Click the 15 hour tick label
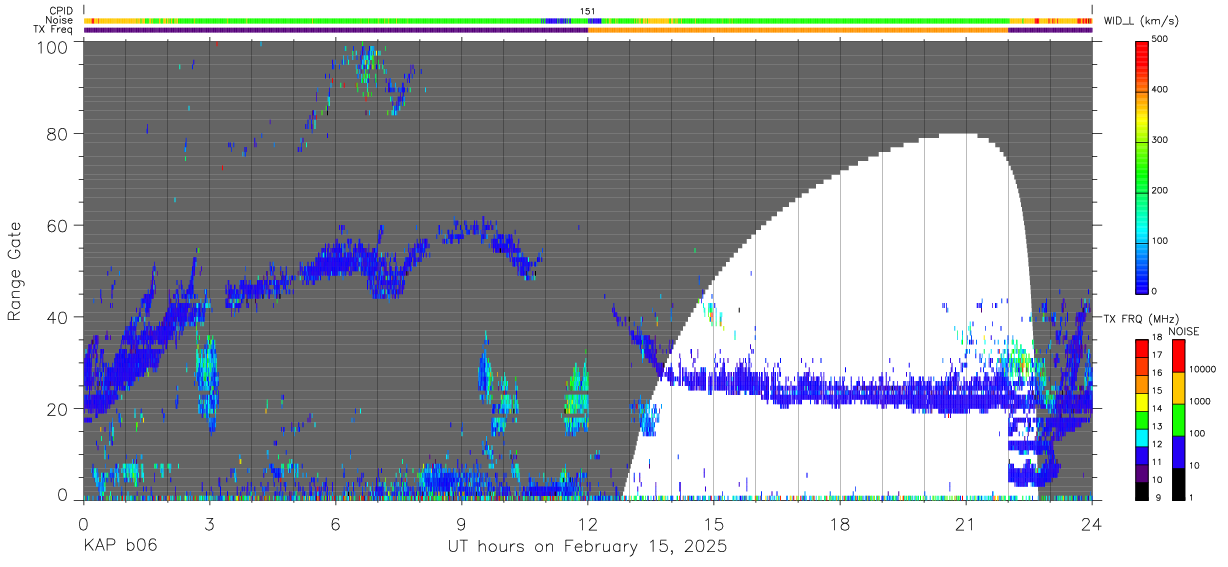This screenshot has height=567, width=1228. click(x=714, y=523)
